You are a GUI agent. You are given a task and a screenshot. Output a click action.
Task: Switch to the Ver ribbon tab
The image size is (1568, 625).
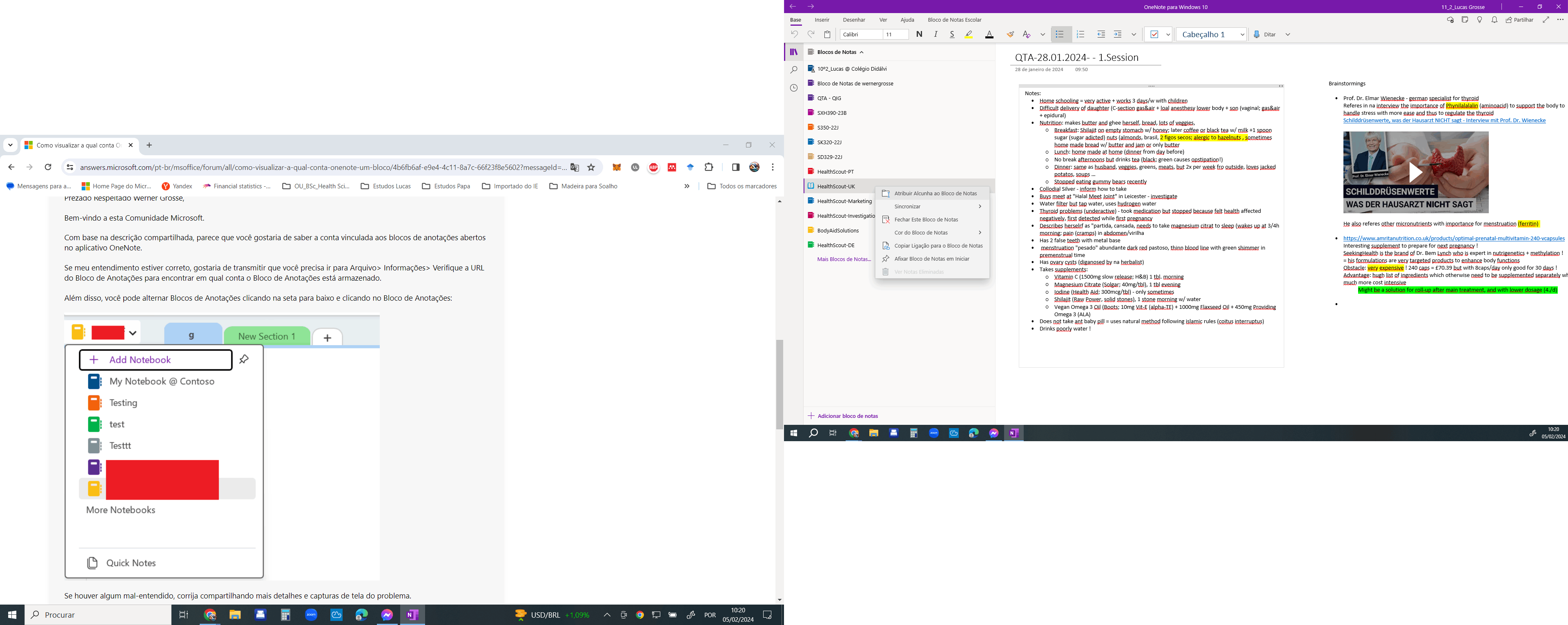click(883, 20)
